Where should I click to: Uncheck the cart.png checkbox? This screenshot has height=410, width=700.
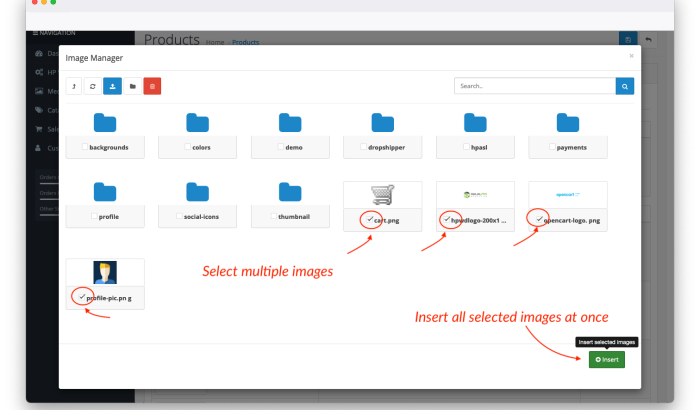coord(370,219)
